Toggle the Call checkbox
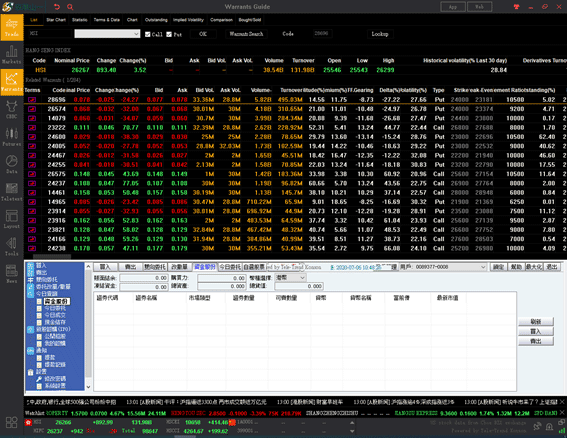Screen dimensions: 567x438 click(x=148, y=34)
